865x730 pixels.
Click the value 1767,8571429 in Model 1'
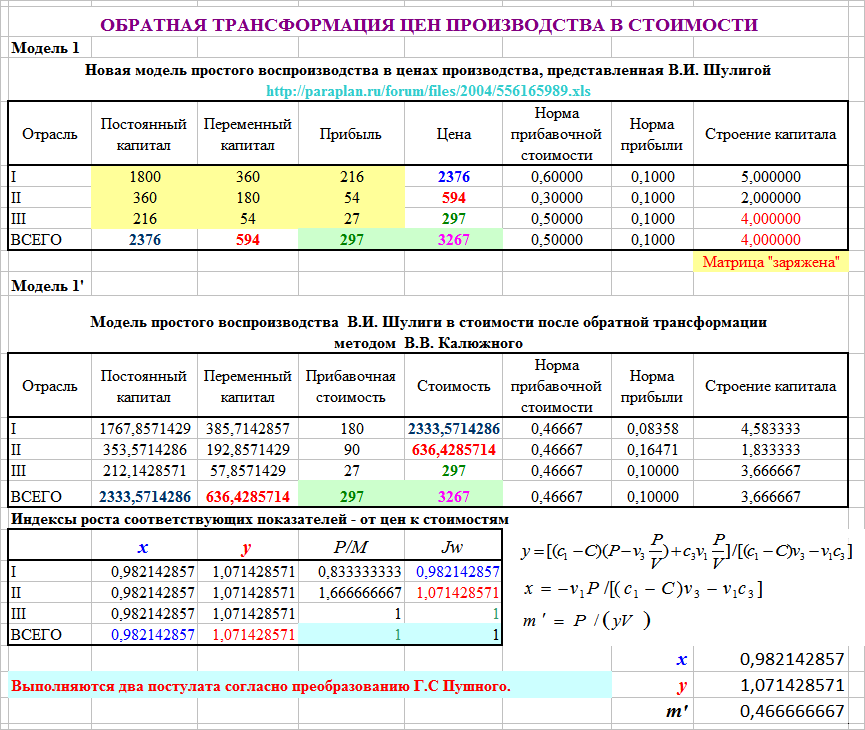pos(145,429)
